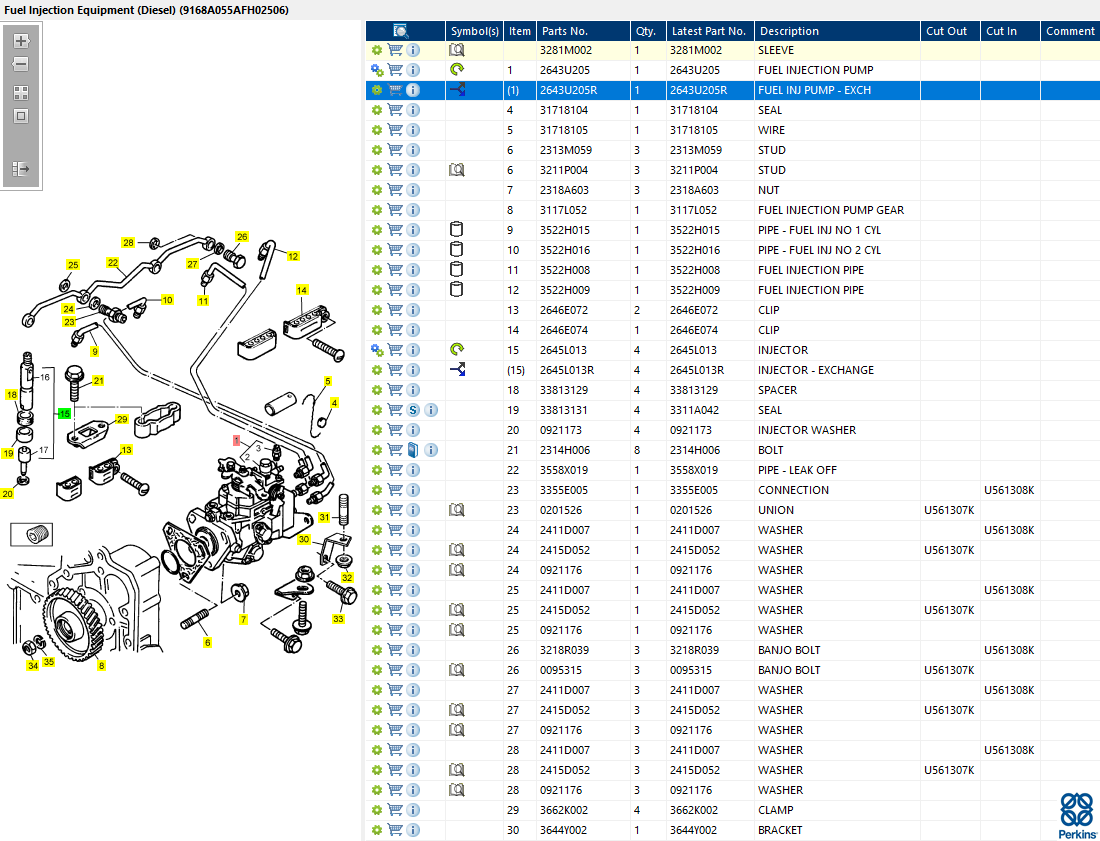Click the Cut In column header
Viewport: 1100px width, 841px height.
1010,31
